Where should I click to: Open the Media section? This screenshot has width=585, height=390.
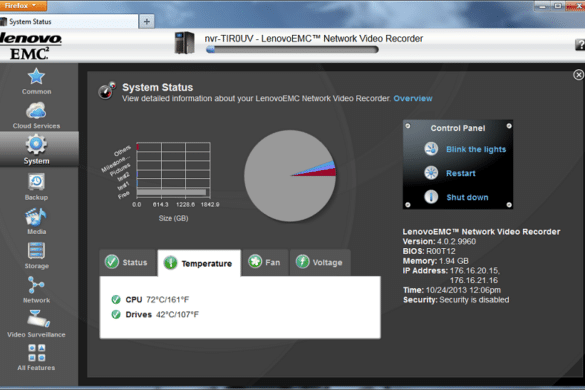coord(36,221)
